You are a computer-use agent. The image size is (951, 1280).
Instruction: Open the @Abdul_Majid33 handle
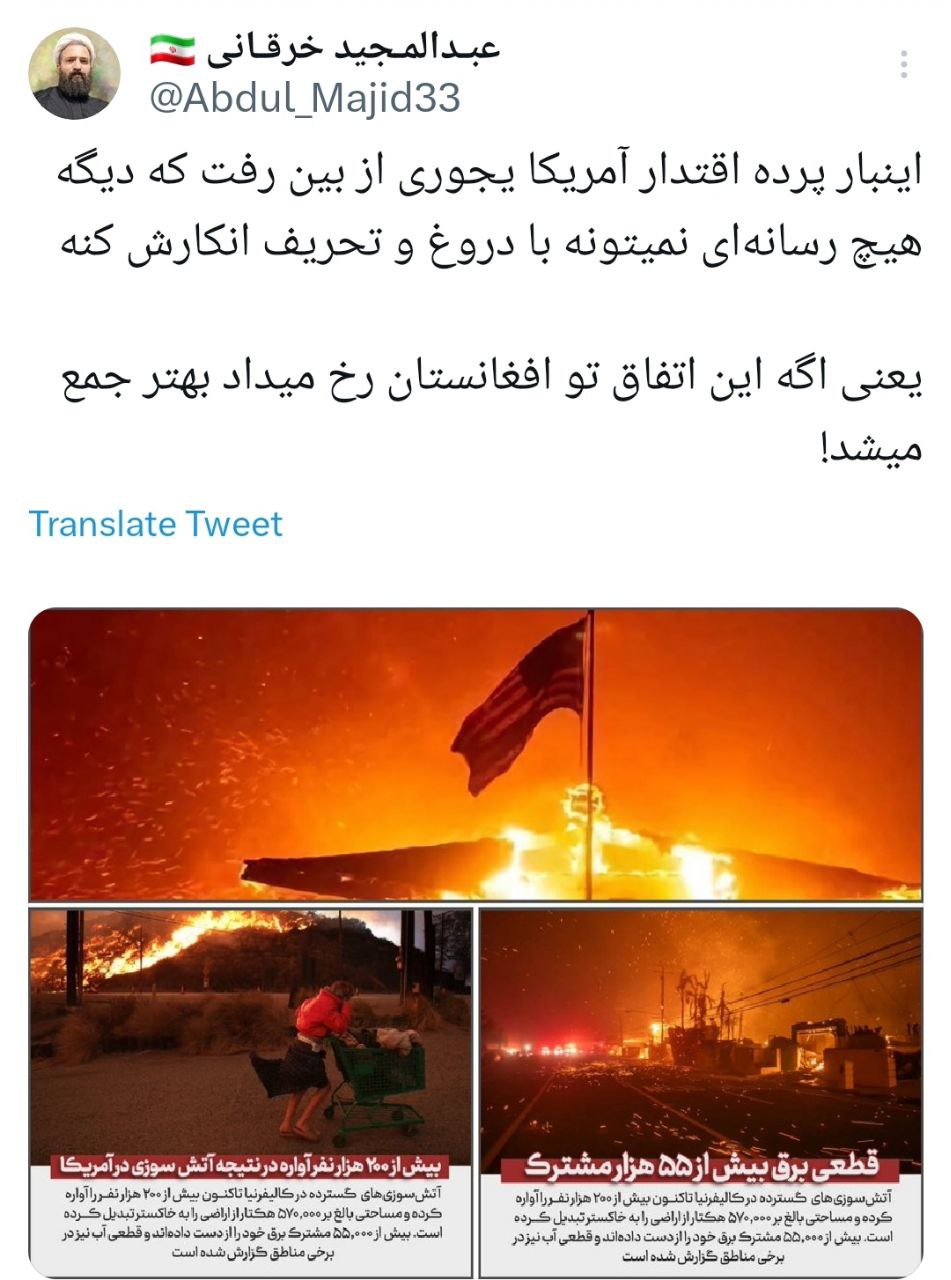tap(305, 98)
